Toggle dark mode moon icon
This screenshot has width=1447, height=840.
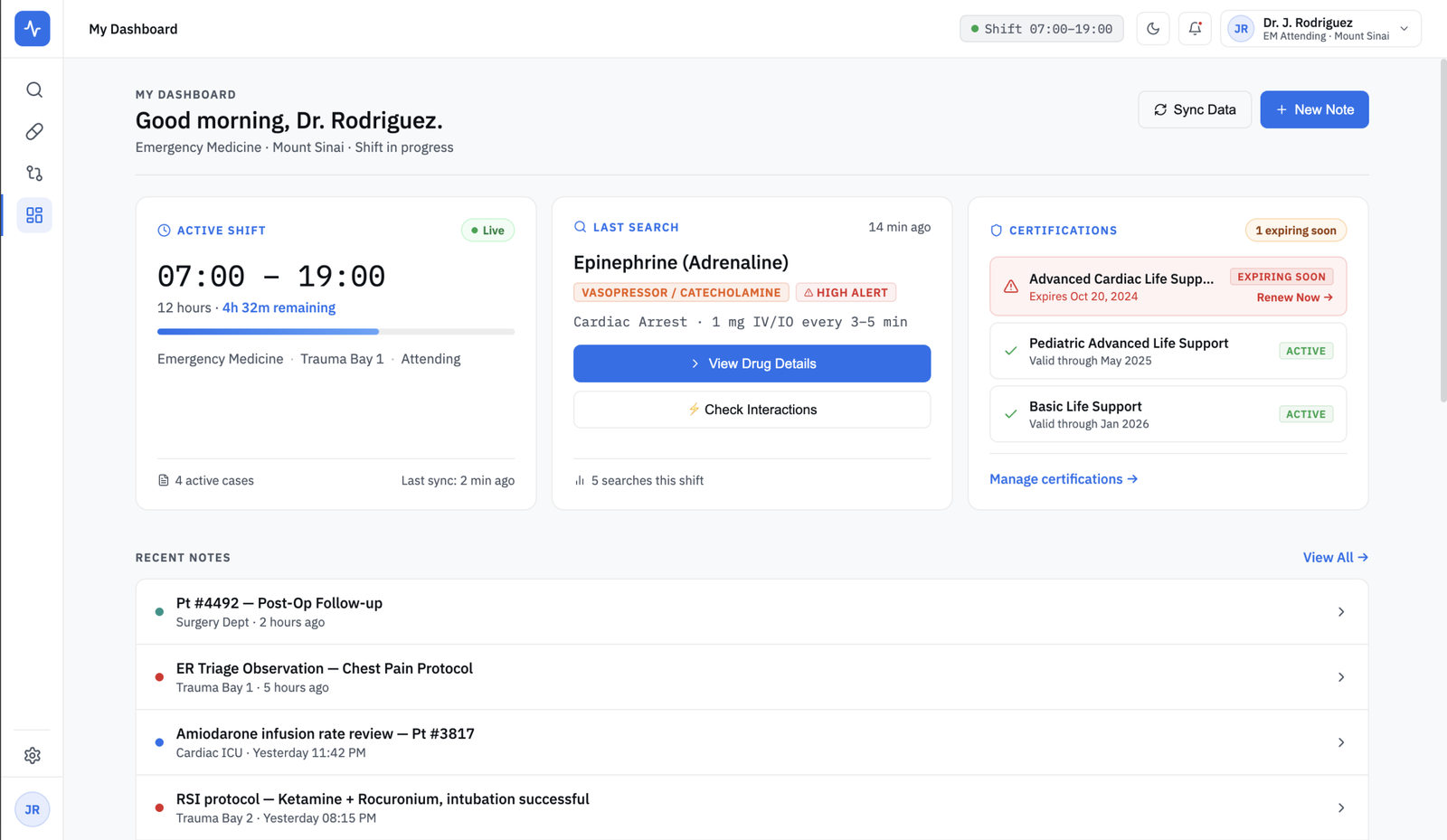tap(1153, 29)
